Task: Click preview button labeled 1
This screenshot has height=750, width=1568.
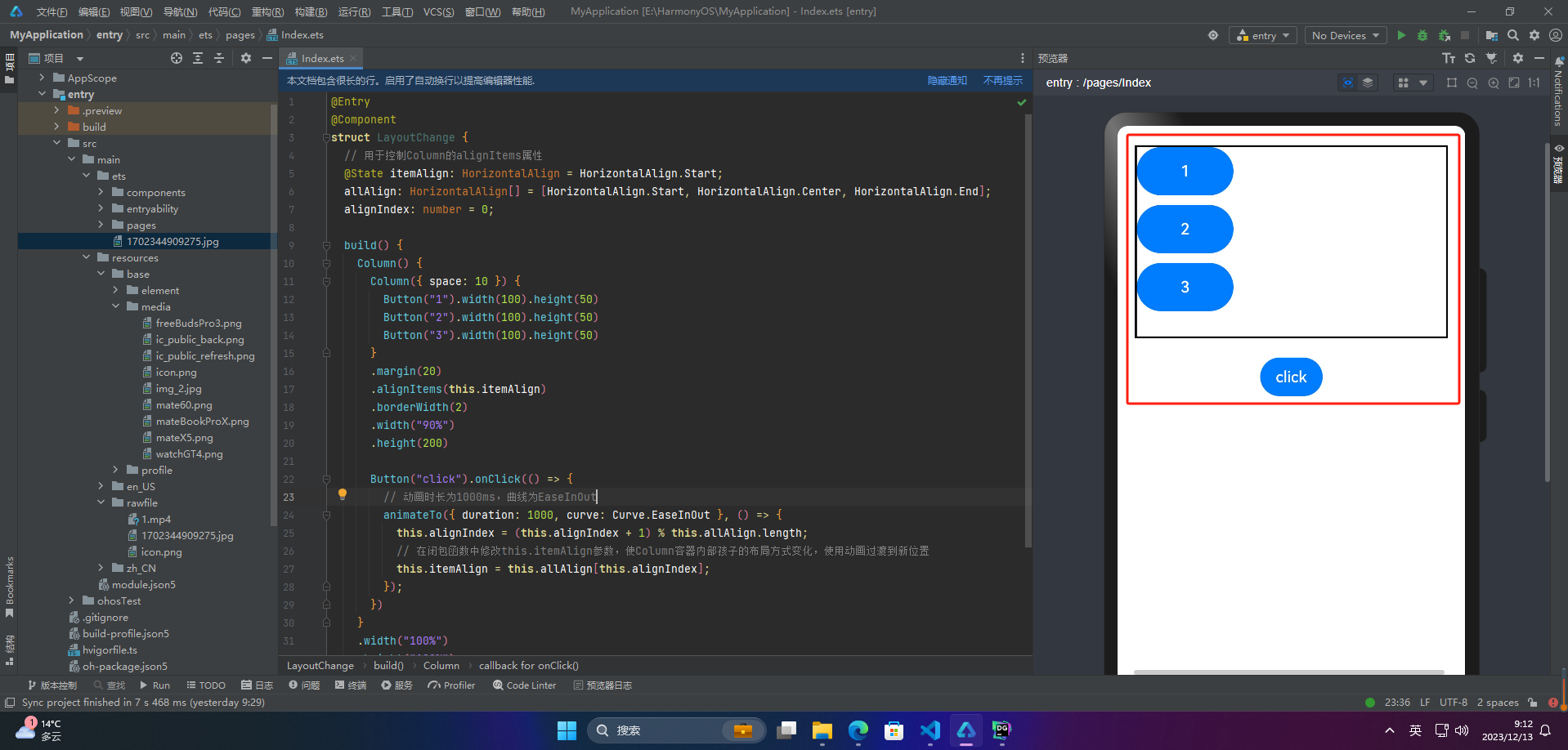Action: pos(1185,171)
